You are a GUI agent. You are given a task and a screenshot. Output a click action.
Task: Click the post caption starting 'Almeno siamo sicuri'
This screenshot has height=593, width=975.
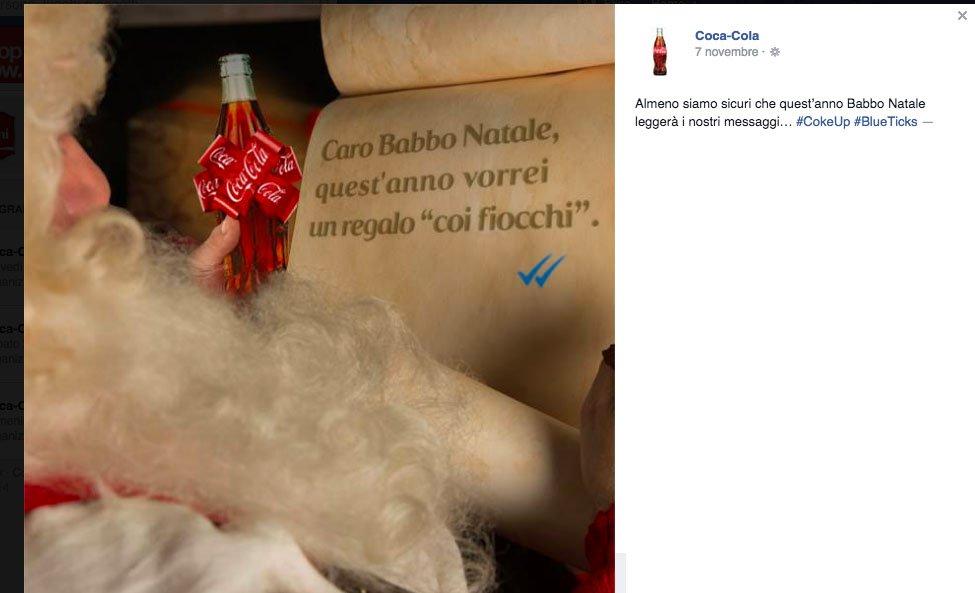click(x=783, y=113)
